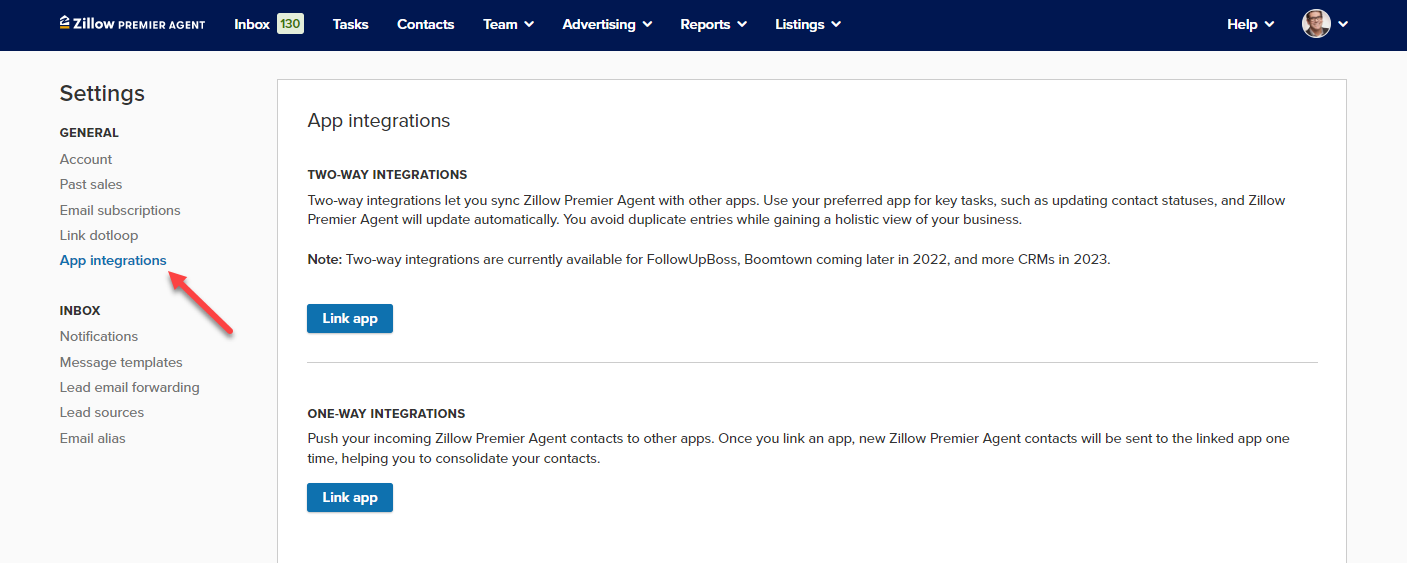Image resolution: width=1407 pixels, height=563 pixels.
Task: Click Link app under One-Way Integrations
Action: tap(350, 498)
